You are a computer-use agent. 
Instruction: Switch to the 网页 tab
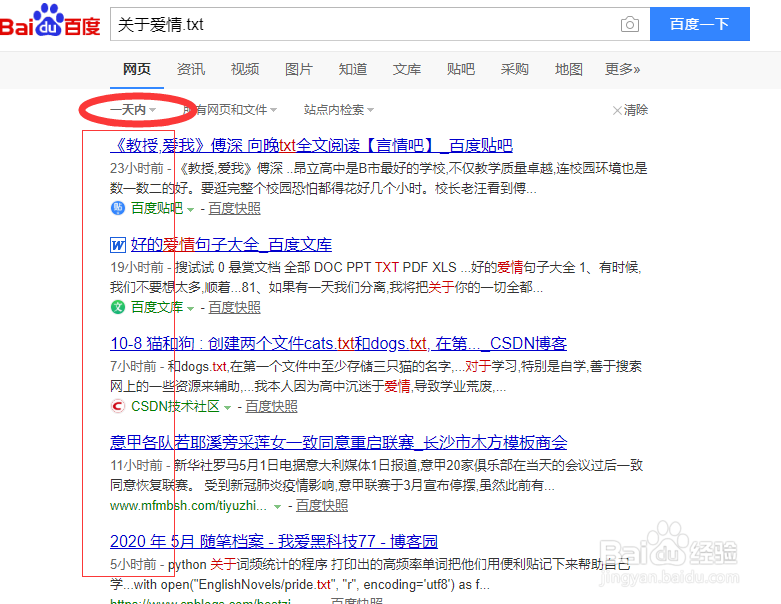(137, 69)
